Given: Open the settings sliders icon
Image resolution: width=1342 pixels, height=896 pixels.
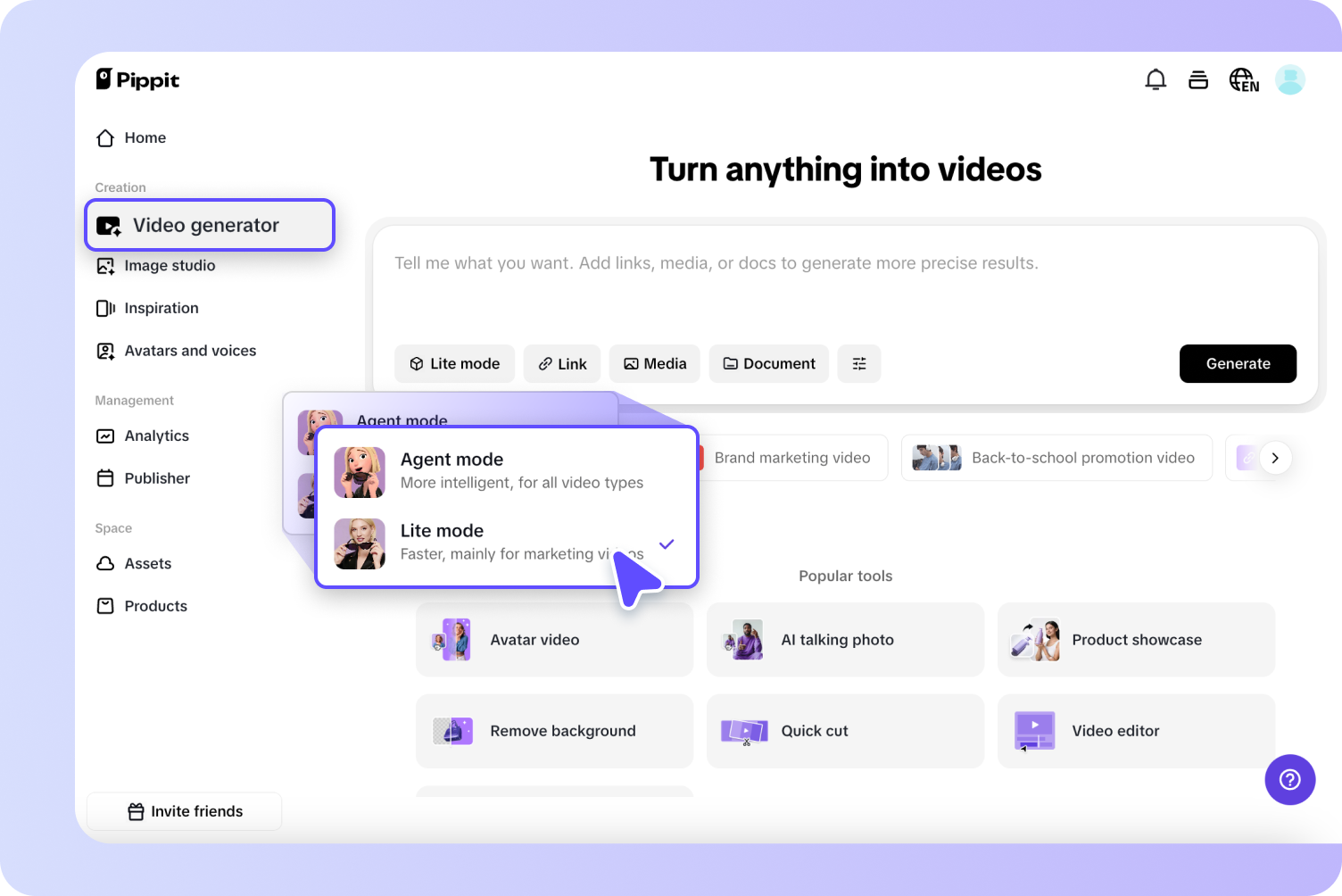Looking at the screenshot, I should [x=859, y=363].
